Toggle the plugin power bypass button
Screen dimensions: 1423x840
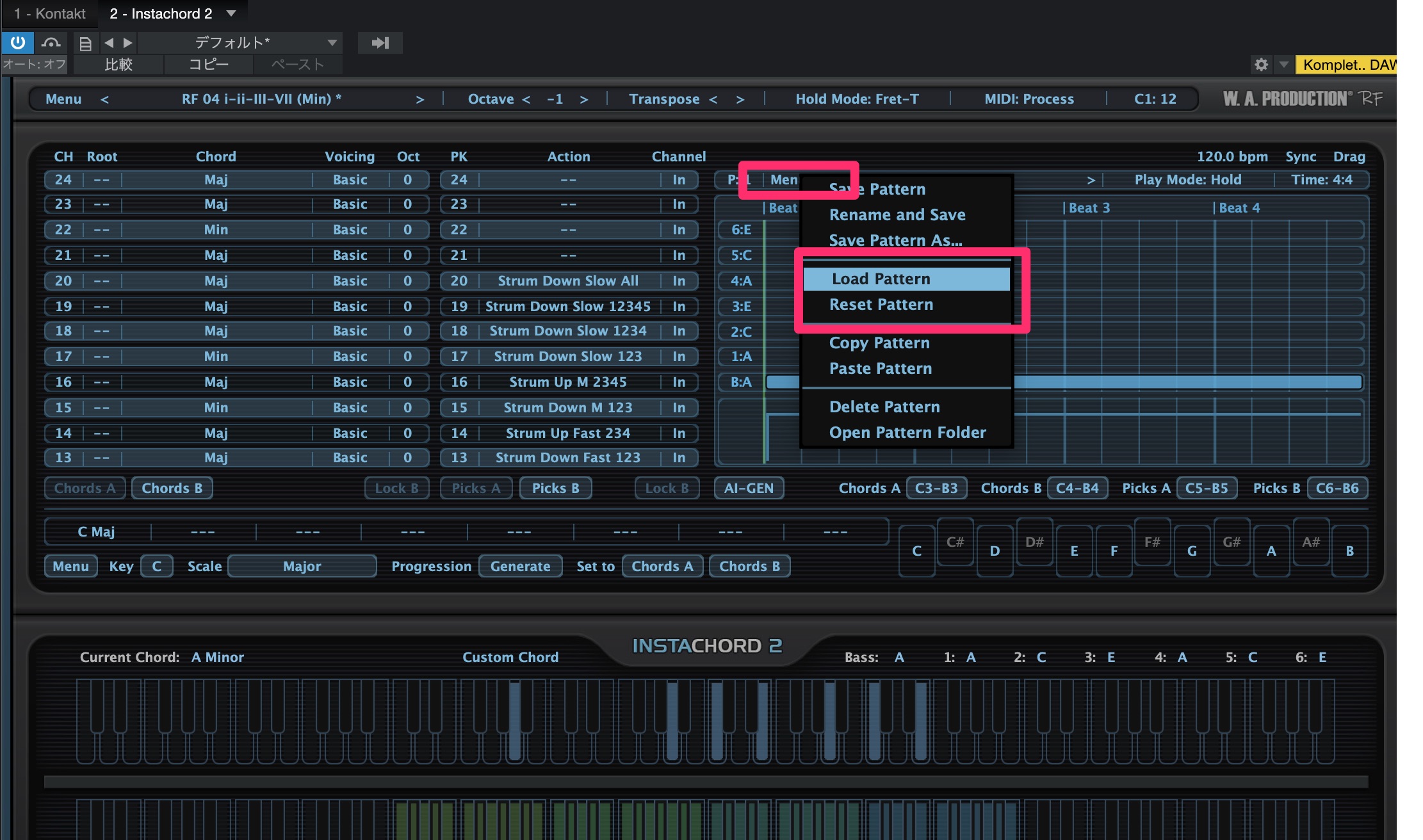tap(17, 43)
